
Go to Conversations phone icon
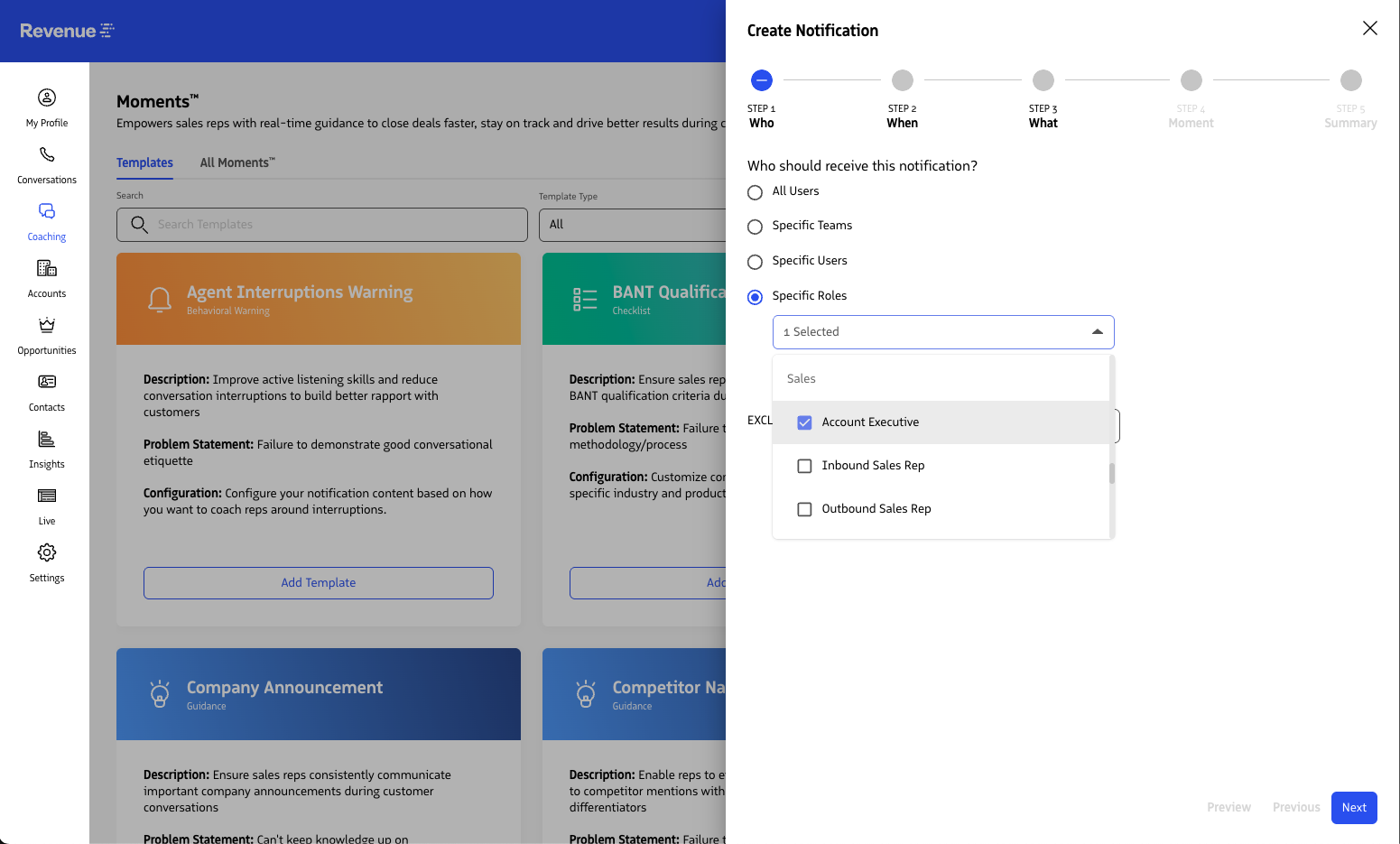point(47,154)
